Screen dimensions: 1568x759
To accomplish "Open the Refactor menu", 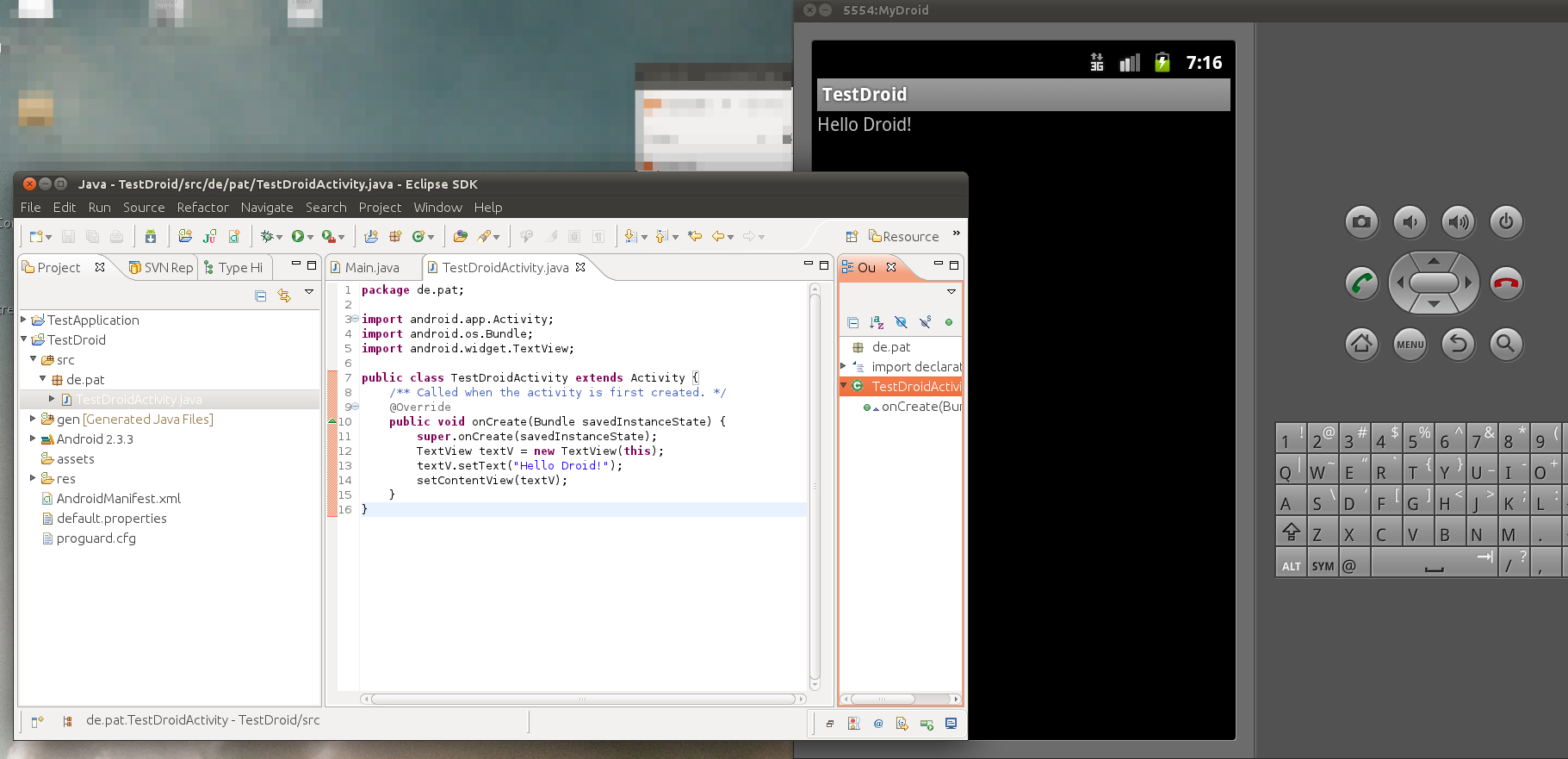I will (x=203, y=208).
